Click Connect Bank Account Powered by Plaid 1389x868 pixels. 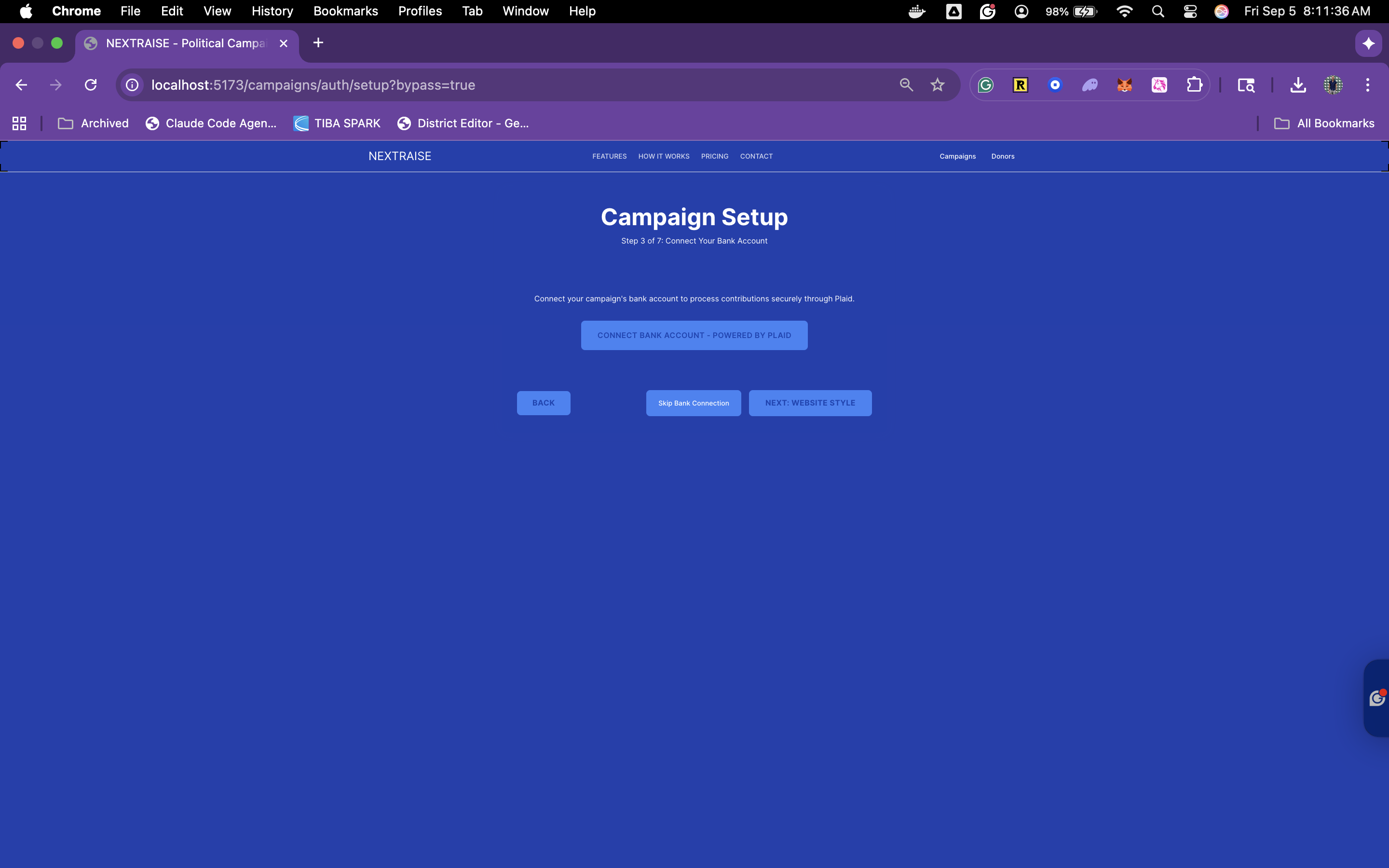(x=694, y=335)
